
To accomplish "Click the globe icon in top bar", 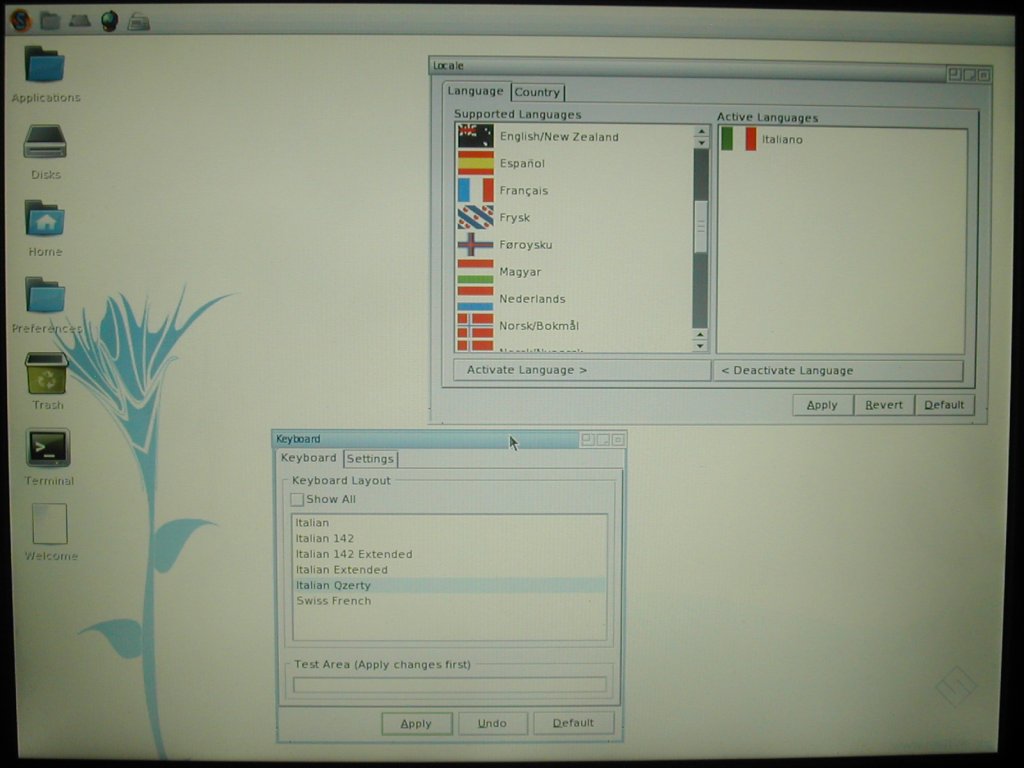I will point(110,21).
